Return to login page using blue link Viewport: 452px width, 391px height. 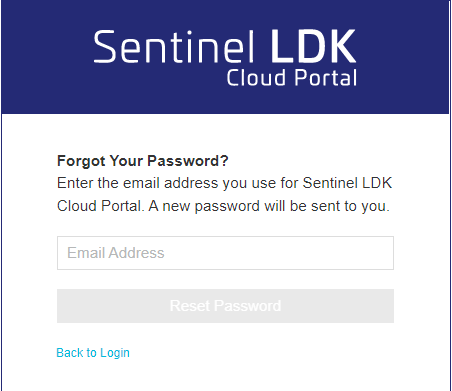coord(93,353)
